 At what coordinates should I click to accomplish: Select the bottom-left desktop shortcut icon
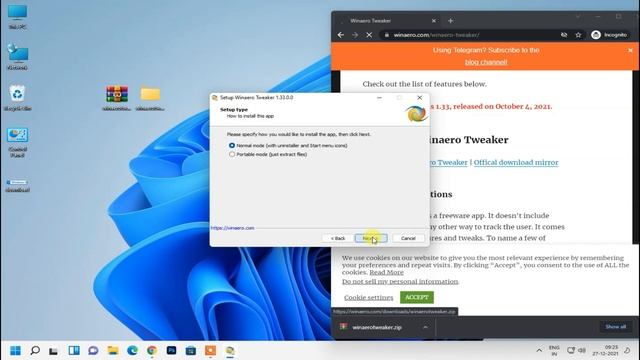(17, 186)
